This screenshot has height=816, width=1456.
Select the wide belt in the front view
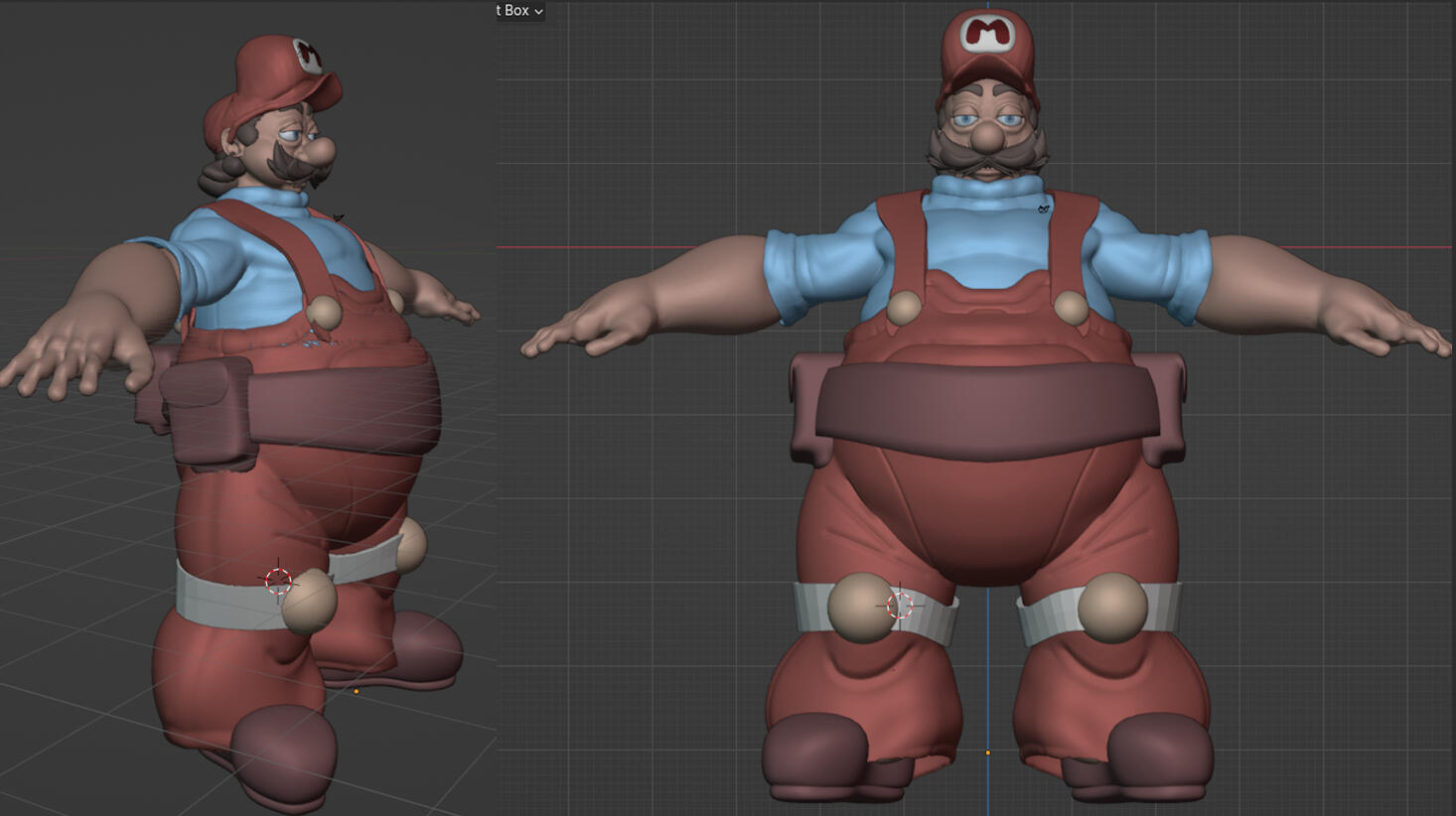[987, 409]
